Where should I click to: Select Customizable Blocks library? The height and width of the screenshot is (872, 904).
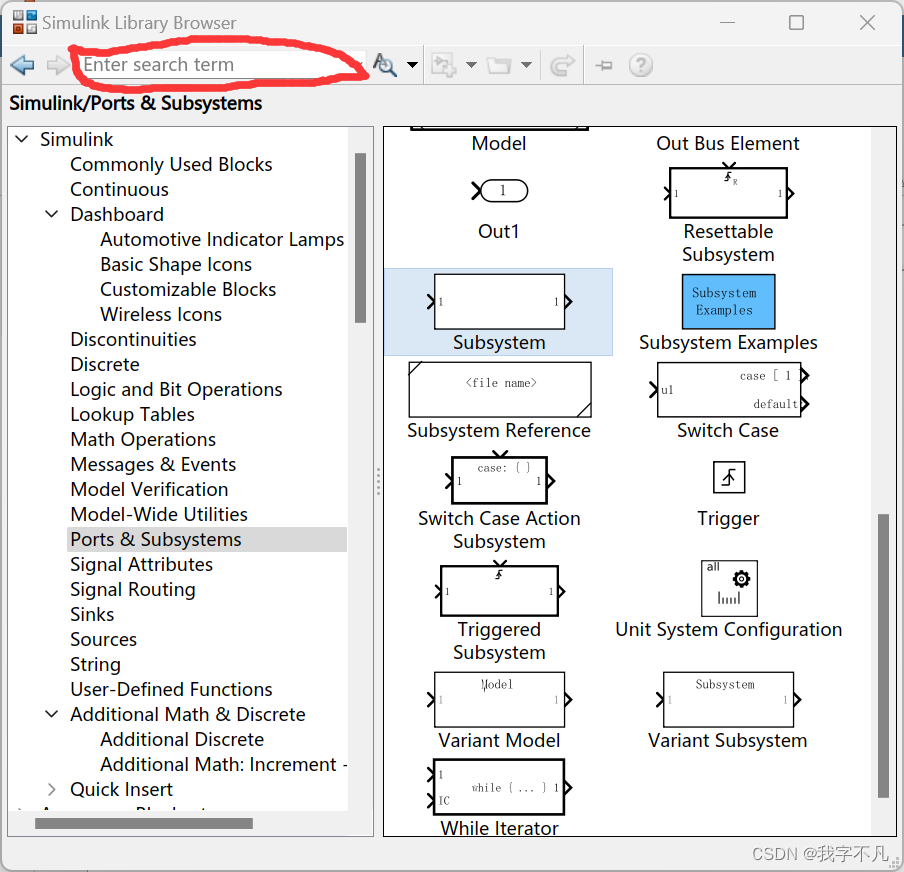[188, 289]
